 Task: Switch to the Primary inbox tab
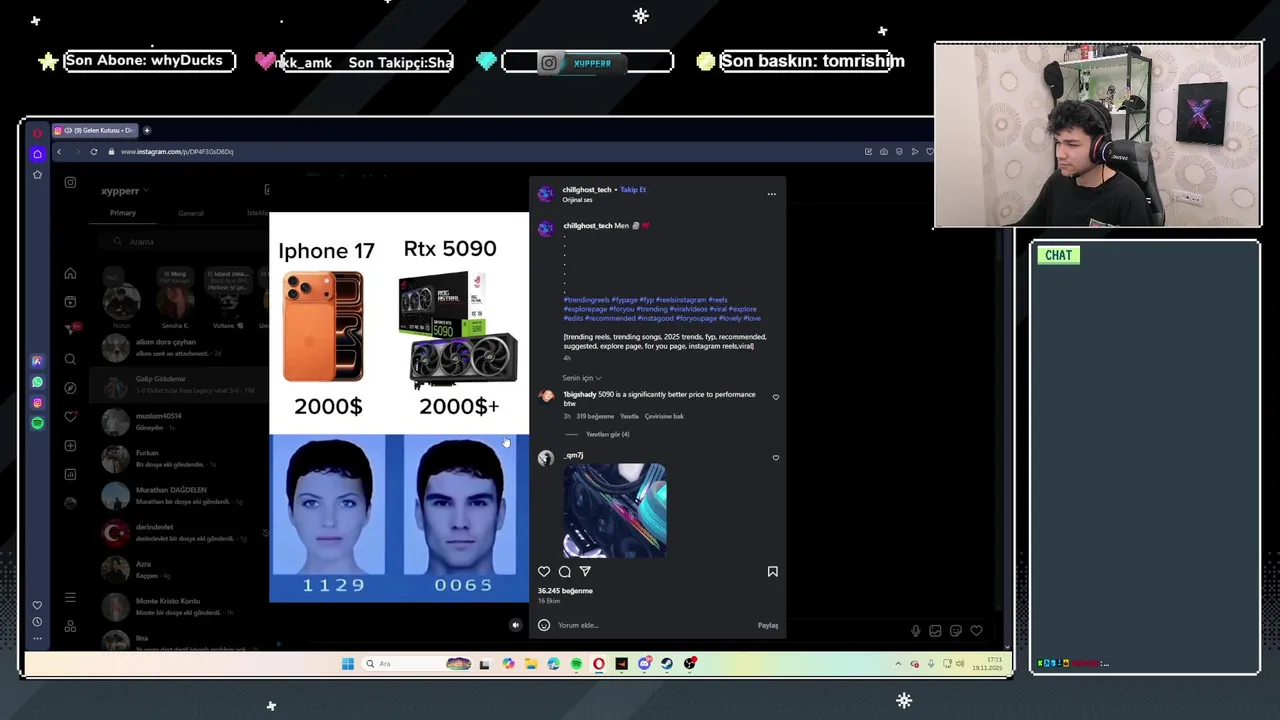pyautogui.click(x=123, y=213)
